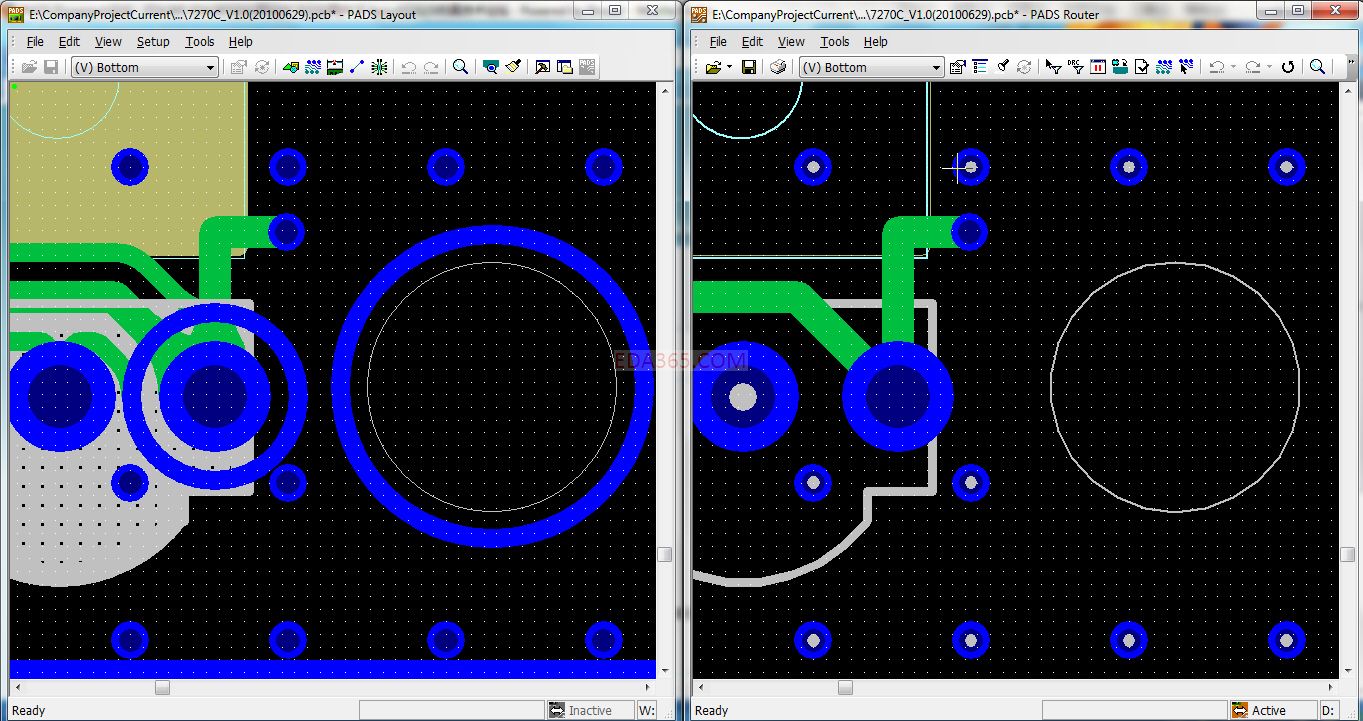This screenshot has width=1363, height=721.
Task: Click the Board view icon in Layout
Action: [490, 67]
